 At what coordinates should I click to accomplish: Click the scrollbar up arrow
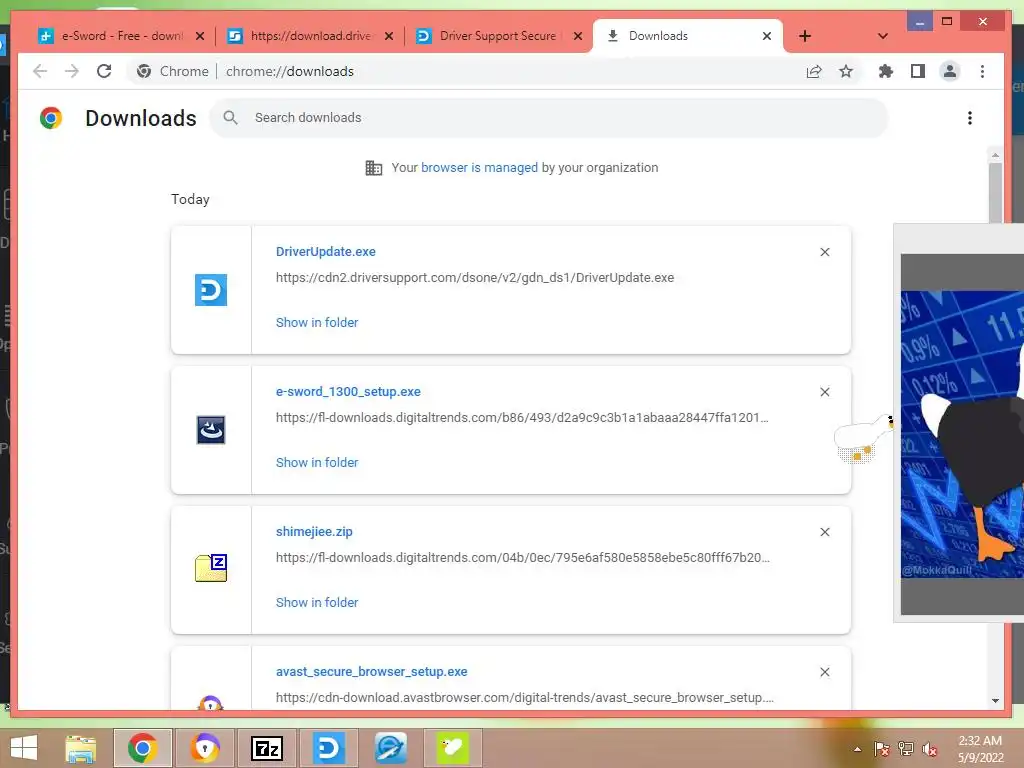(x=995, y=155)
